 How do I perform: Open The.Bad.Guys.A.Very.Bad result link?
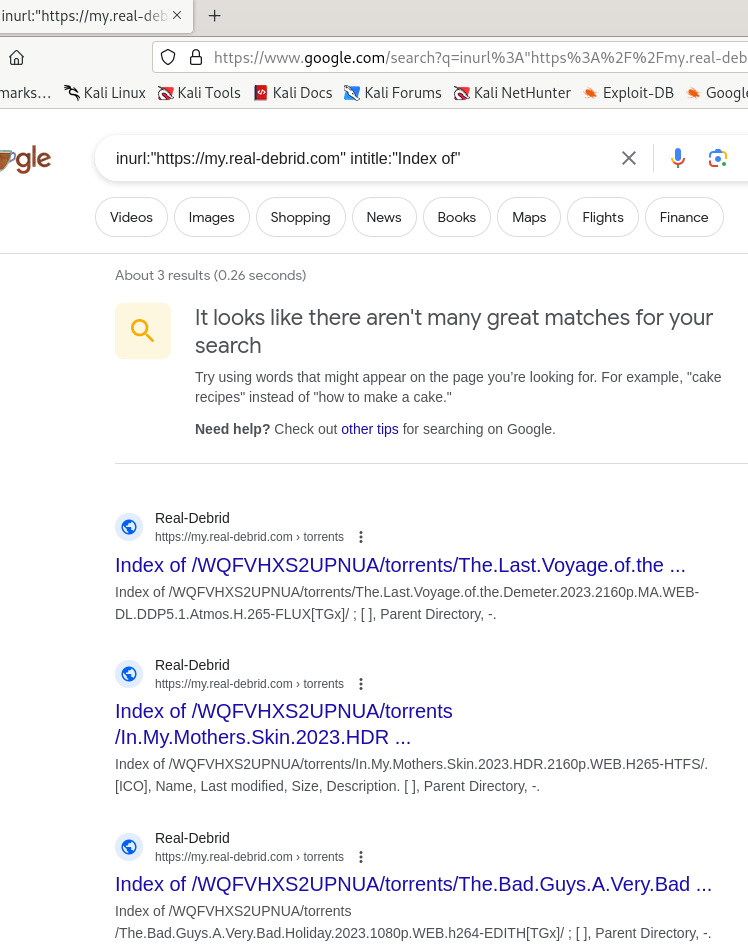coord(413,884)
